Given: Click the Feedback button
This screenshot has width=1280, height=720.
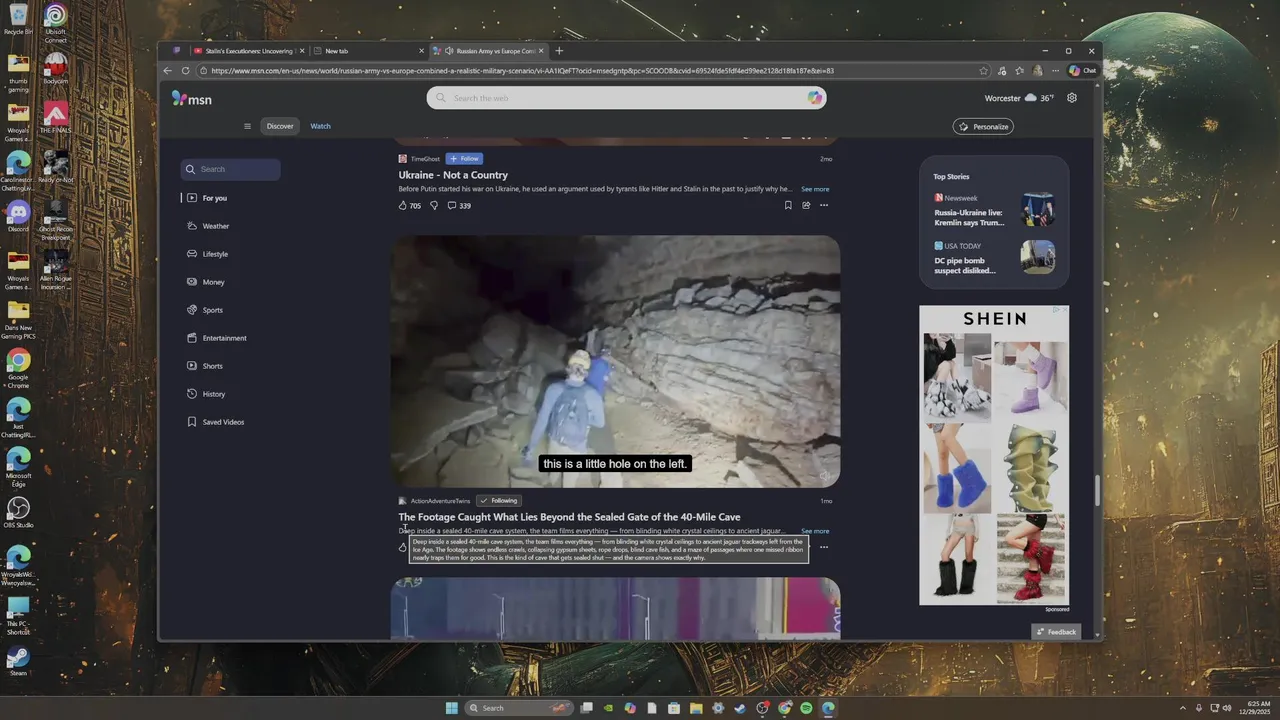Looking at the screenshot, I should (1056, 632).
